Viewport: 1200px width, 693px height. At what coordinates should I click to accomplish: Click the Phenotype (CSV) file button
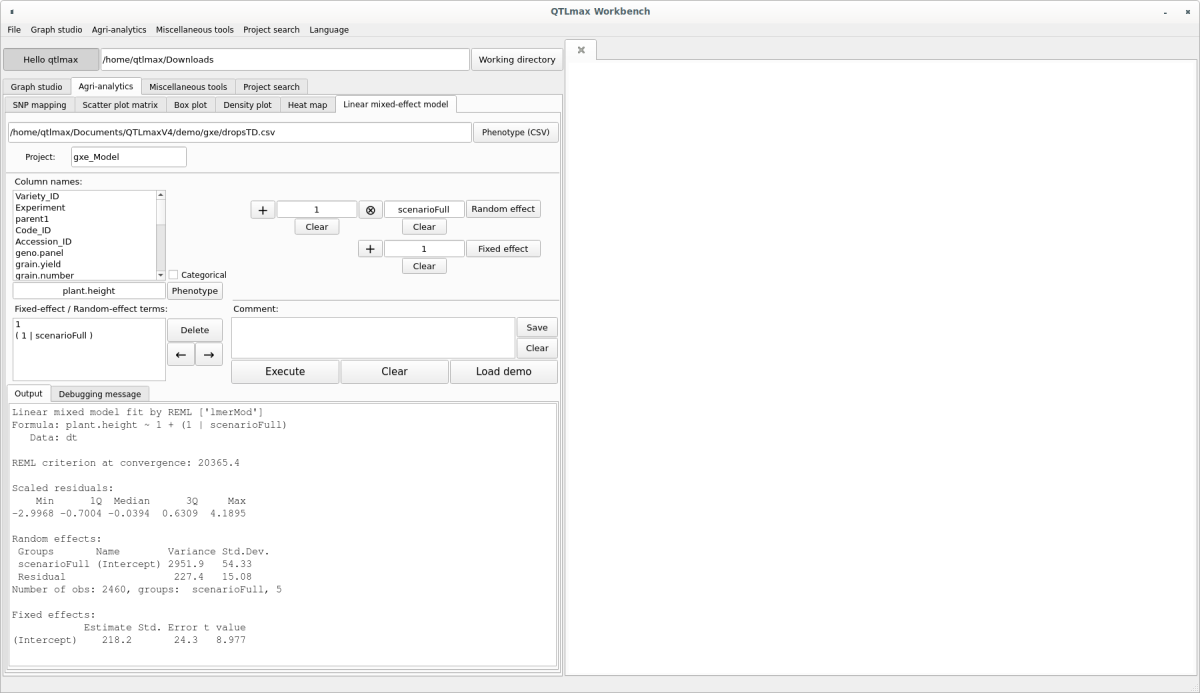click(x=515, y=132)
